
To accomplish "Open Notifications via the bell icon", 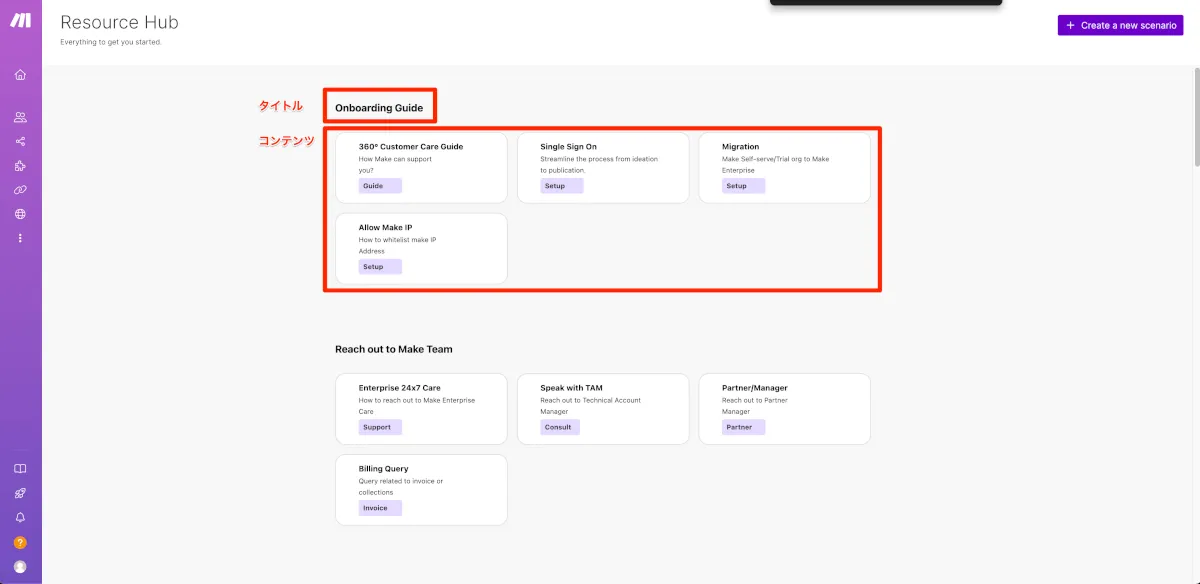I will (x=20, y=517).
